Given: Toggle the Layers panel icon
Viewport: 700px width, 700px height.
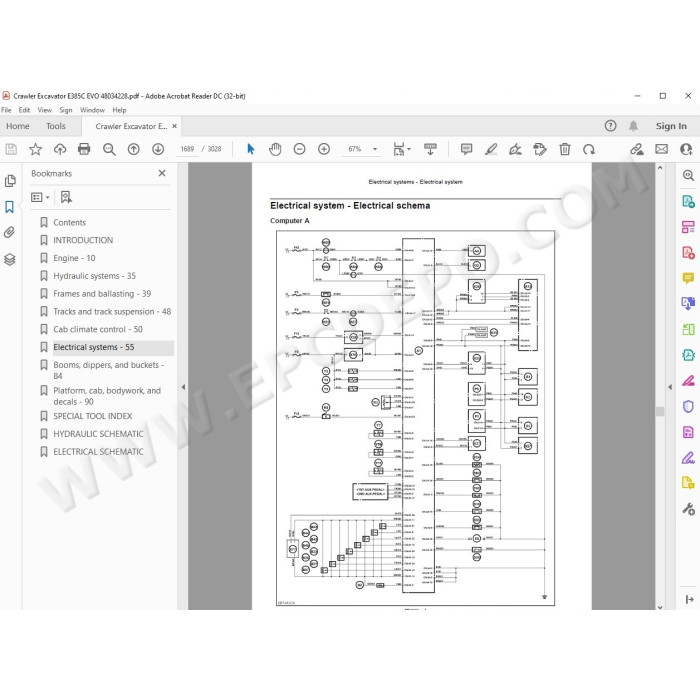Looking at the screenshot, I should click(x=10, y=259).
